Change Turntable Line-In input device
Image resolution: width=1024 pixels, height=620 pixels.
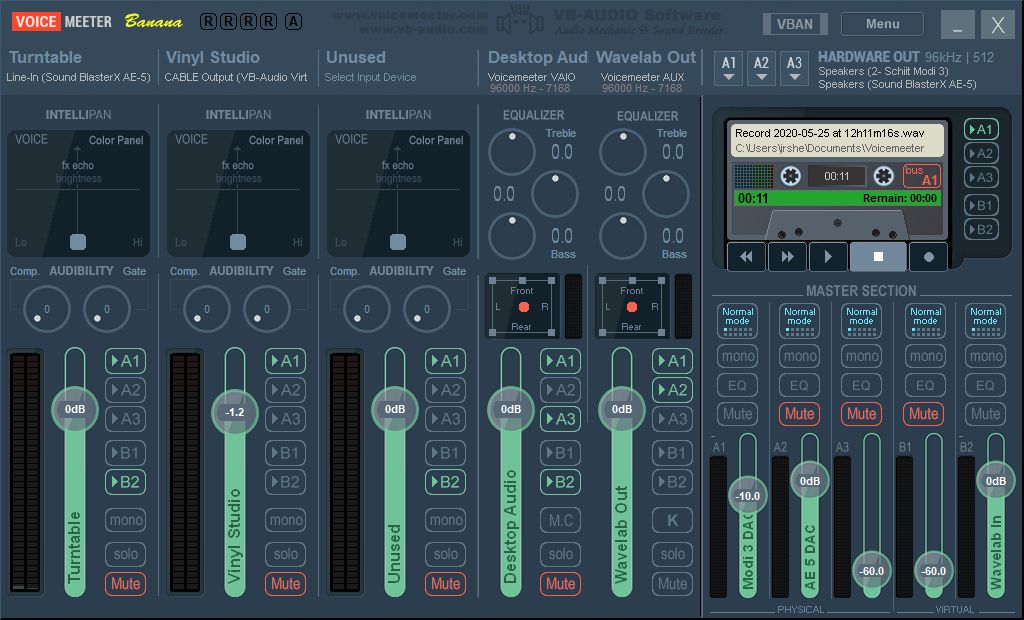coord(78,77)
